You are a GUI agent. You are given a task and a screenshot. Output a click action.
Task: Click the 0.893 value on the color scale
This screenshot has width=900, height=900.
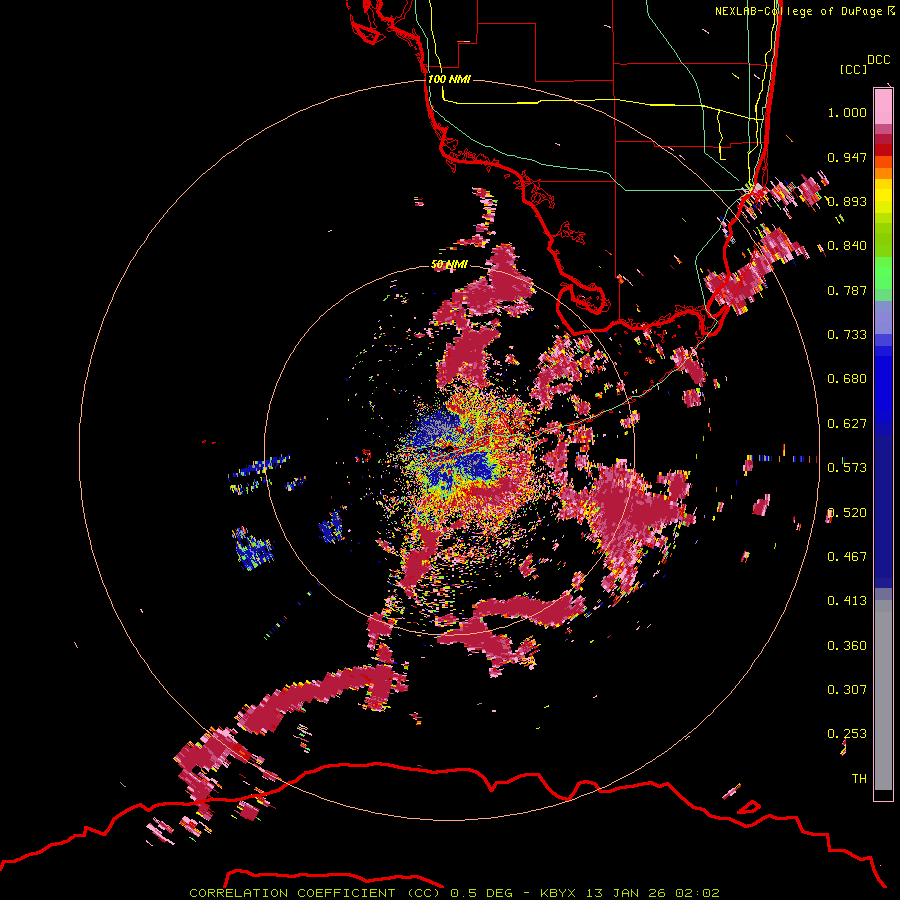[x=847, y=201]
